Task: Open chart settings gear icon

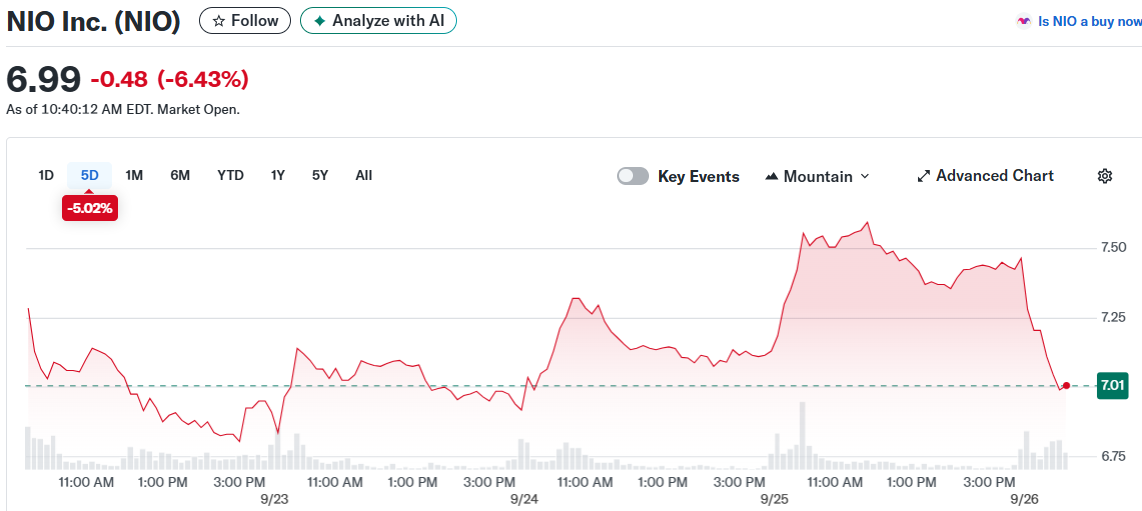Action: pos(1105,176)
